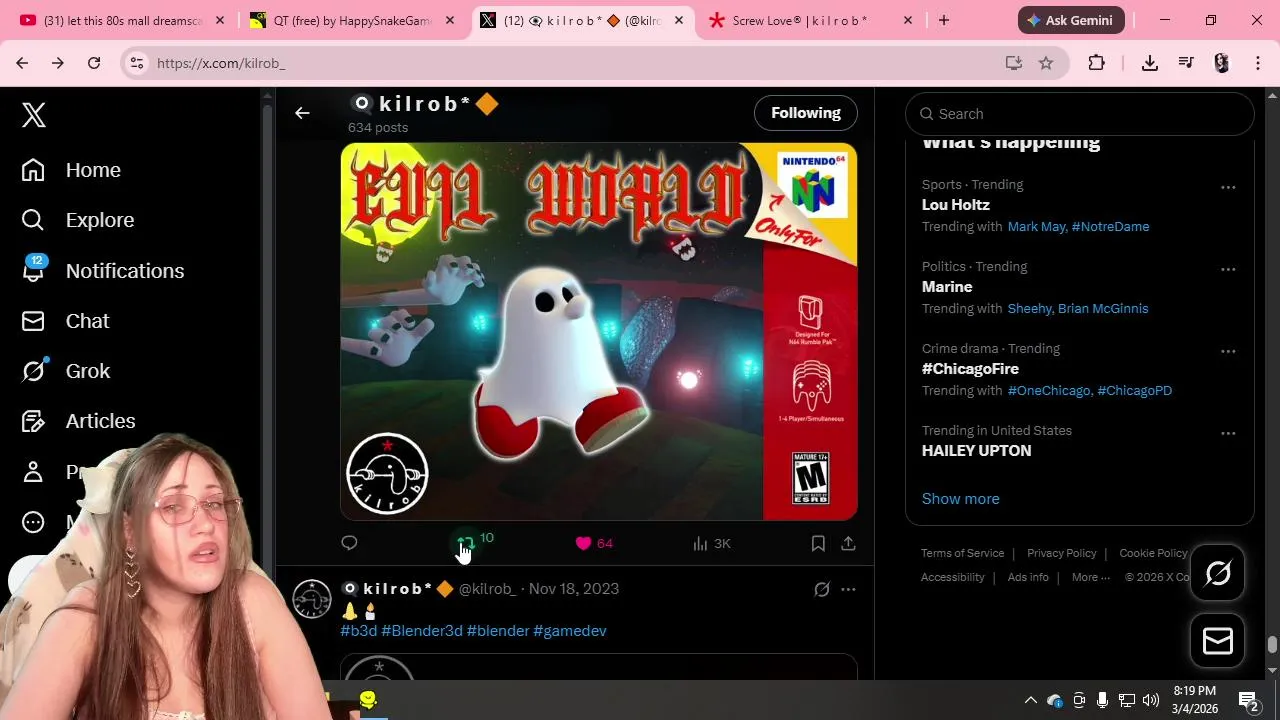Open taskbar volume speaker icon
Image resolution: width=1280 pixels, height=720 pixels.
pyautogui.click(x=1151, y=700)
